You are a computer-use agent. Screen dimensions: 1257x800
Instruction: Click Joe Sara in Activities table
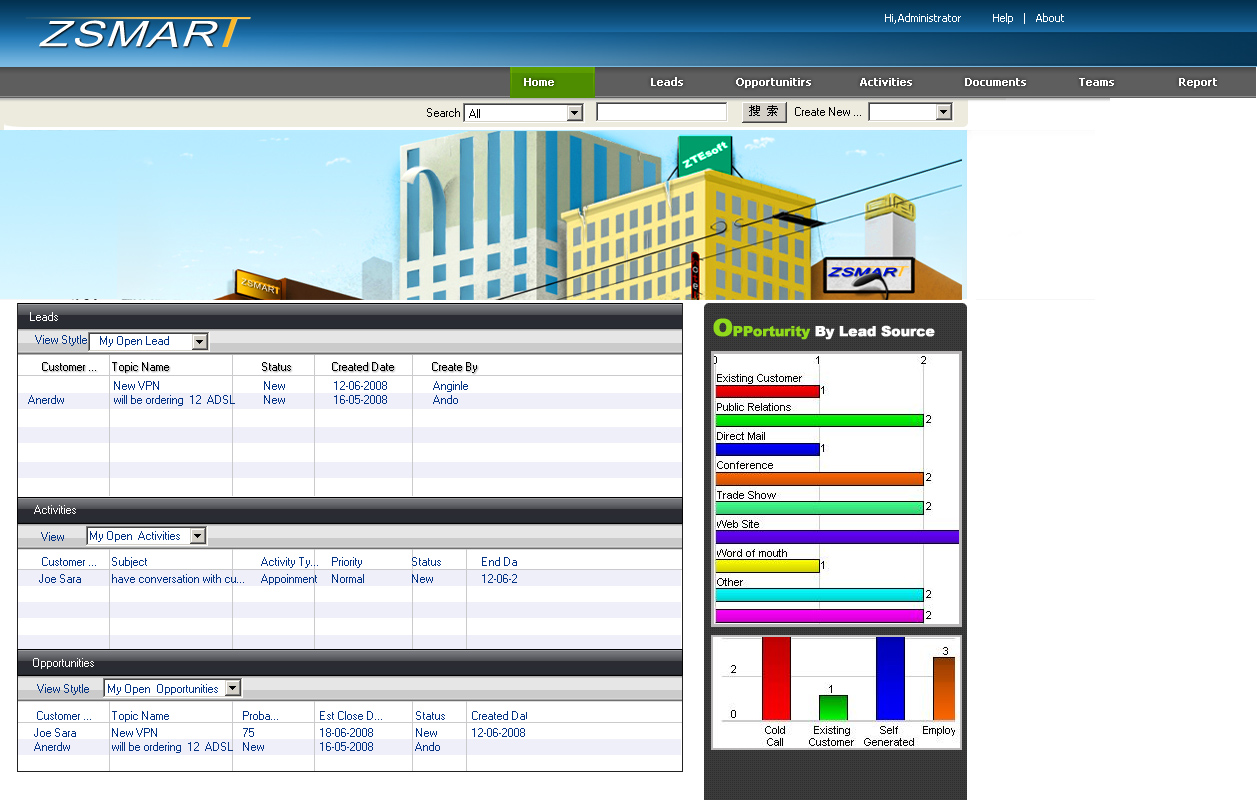60,579
